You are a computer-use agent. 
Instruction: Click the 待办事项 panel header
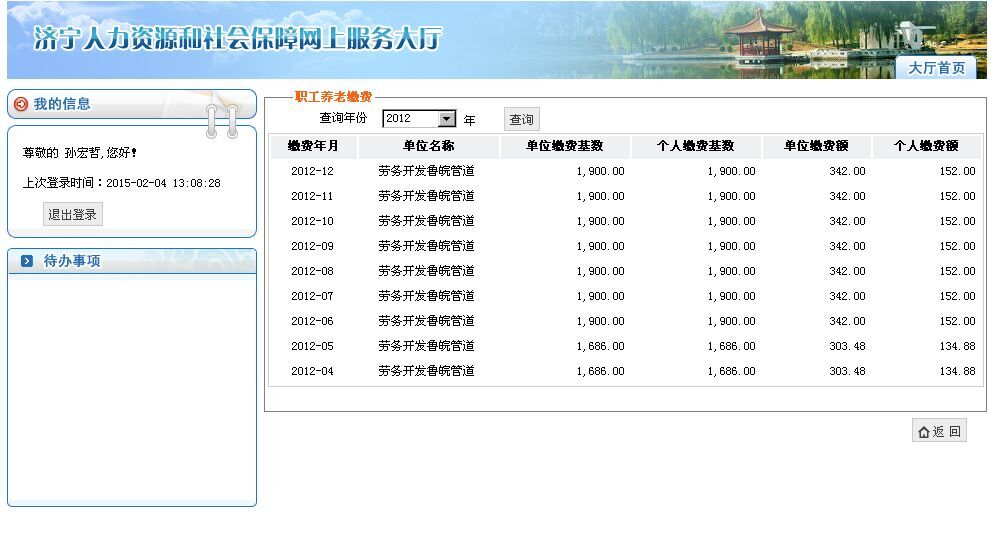[x=72, y=261]
